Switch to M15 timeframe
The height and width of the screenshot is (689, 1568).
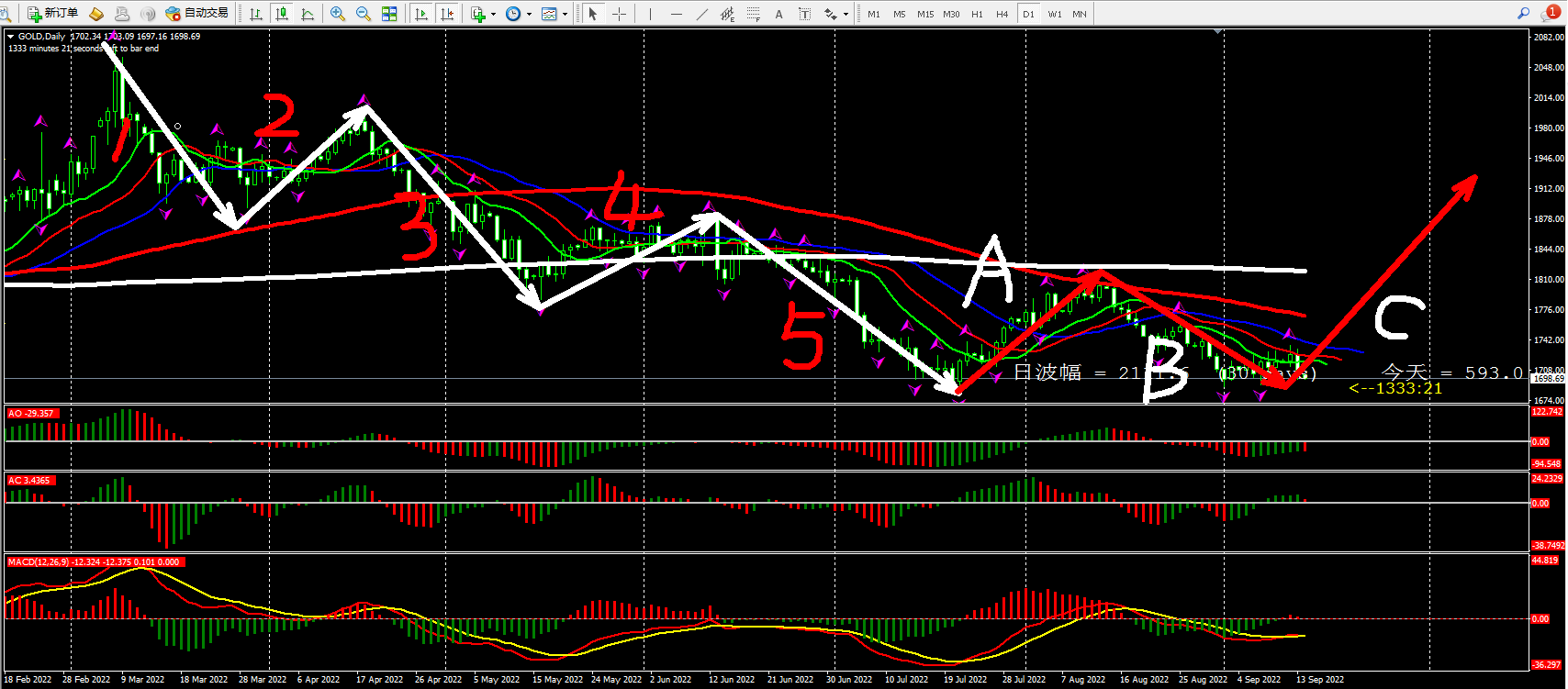pos(925,14)
